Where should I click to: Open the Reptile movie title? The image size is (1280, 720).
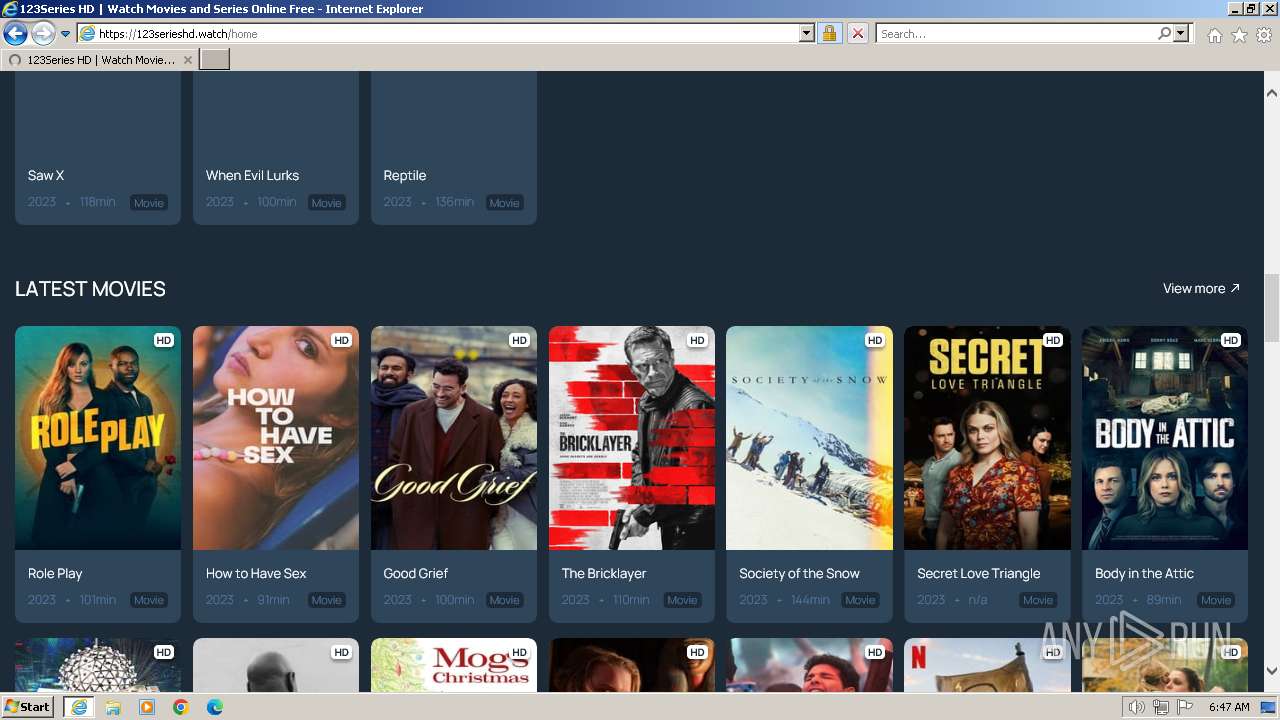coord(405,175)
